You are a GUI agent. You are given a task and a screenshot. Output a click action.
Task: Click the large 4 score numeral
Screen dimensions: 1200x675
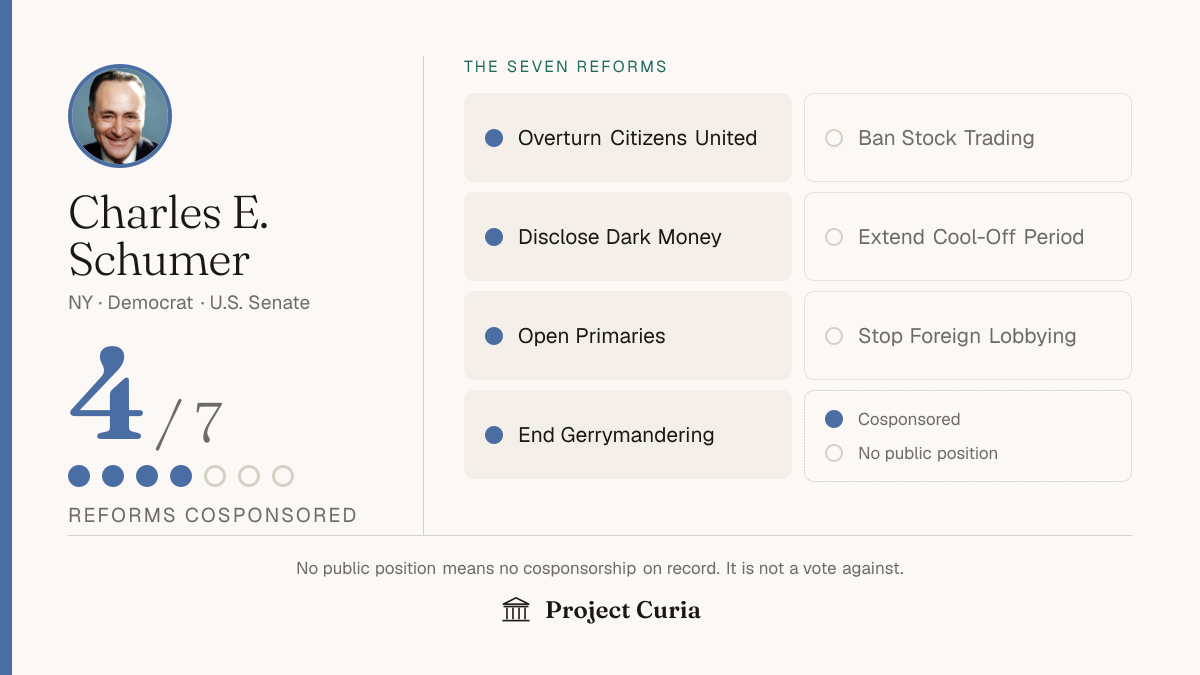point(106,394)
